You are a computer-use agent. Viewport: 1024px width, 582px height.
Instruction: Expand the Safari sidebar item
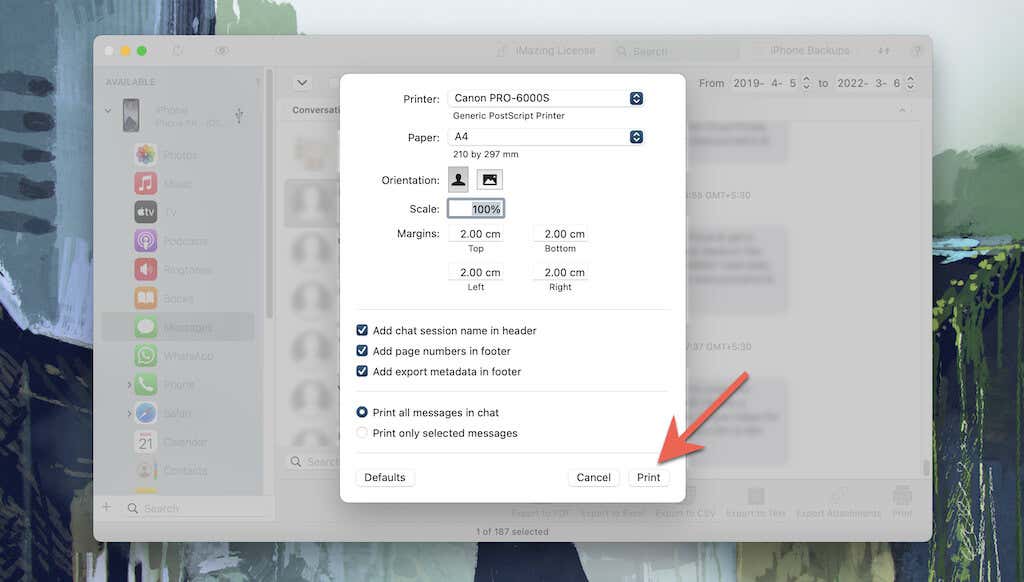[129, 413]
